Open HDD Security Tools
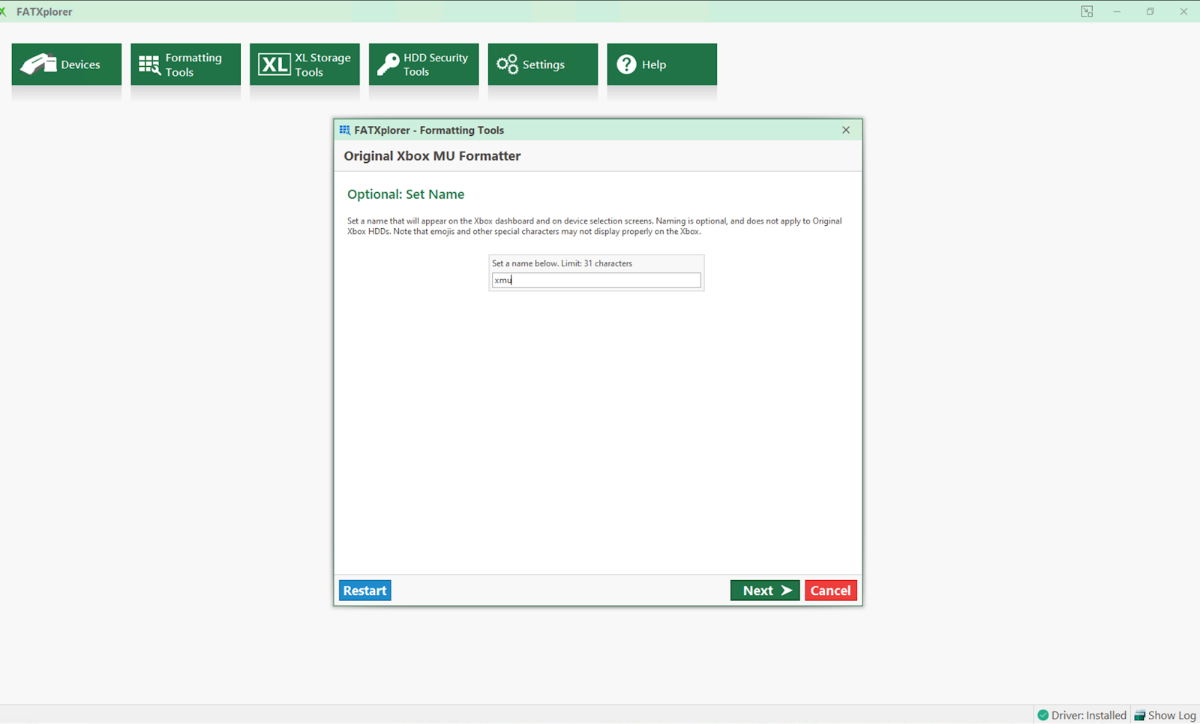 pos(423,64)
